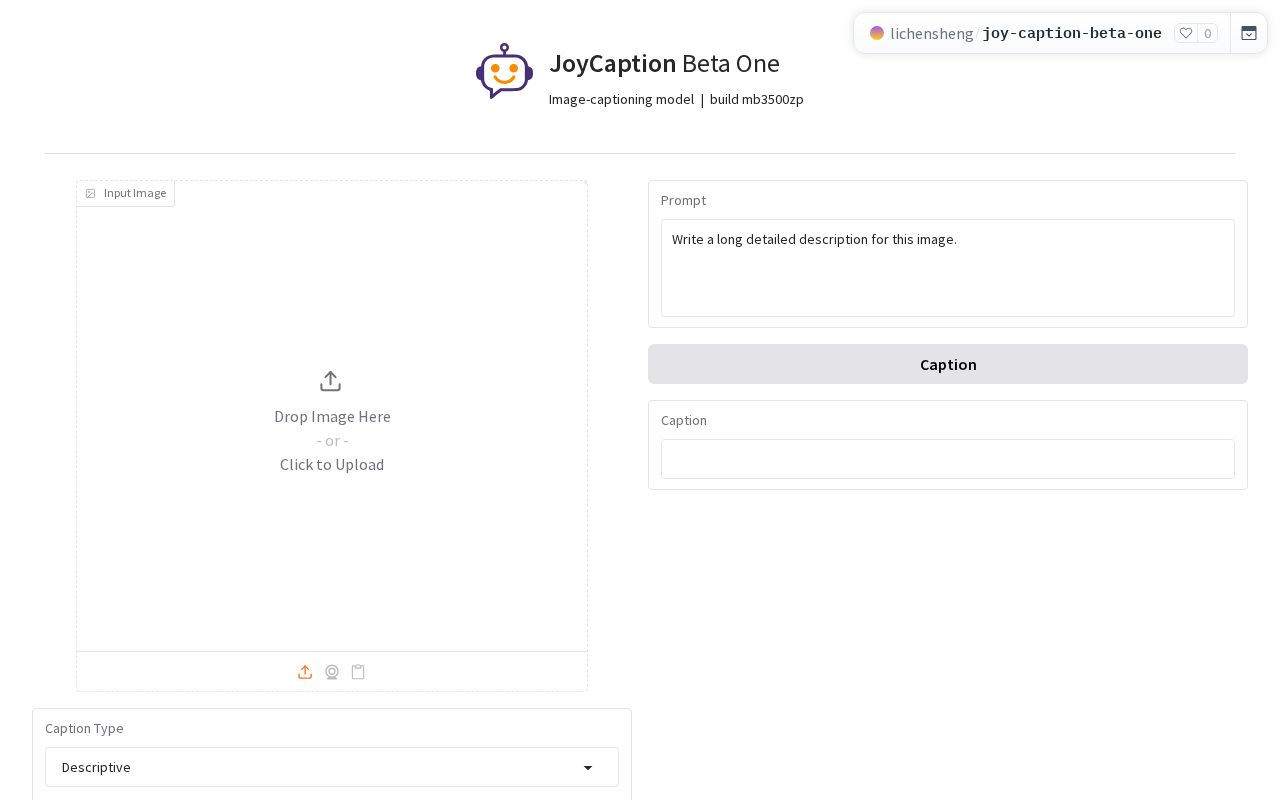Click the lichensheng avatar icon
1280x800 pixels.
[877, 33]
